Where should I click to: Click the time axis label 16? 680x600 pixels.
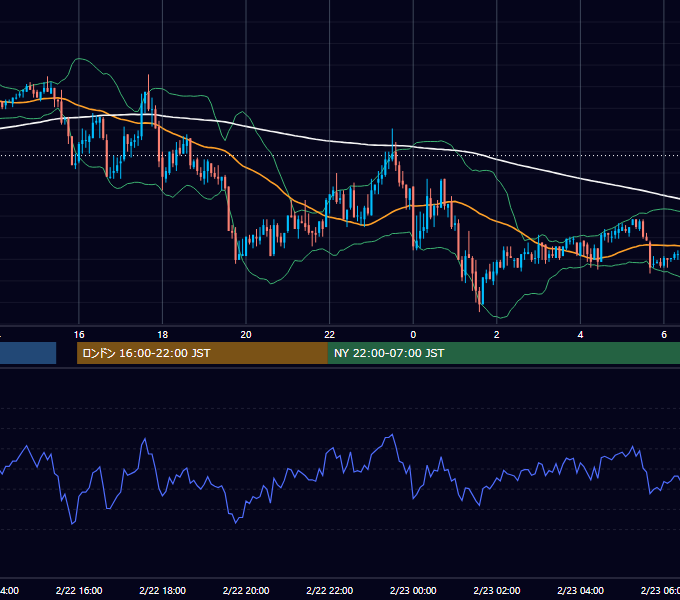click(x=79, y=335)
